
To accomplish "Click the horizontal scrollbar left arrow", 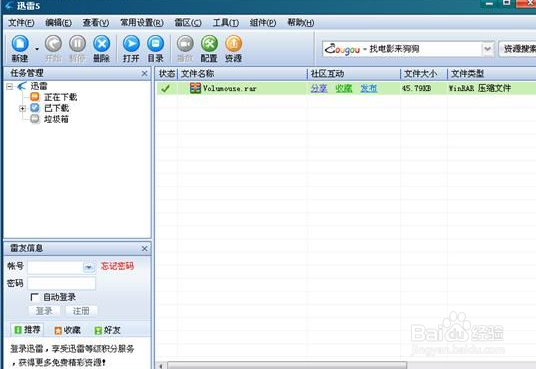I will click(x=161, y=366).
